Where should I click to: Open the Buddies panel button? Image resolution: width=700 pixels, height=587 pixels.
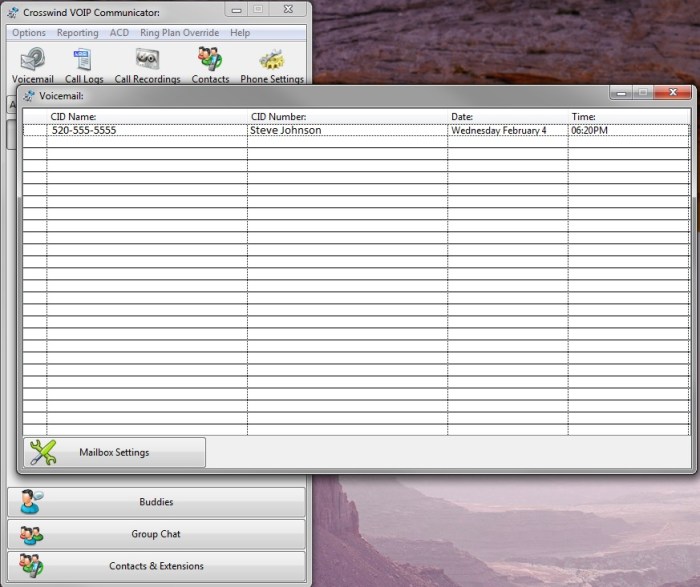[156, 502]
